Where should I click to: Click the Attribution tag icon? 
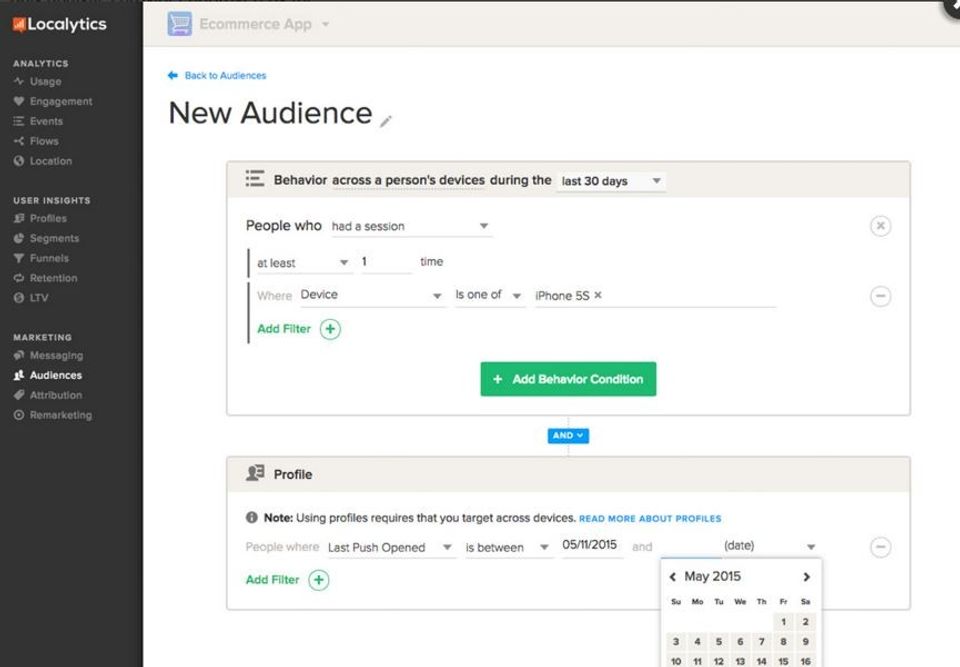pyautogui.click(x=19, y=395)
